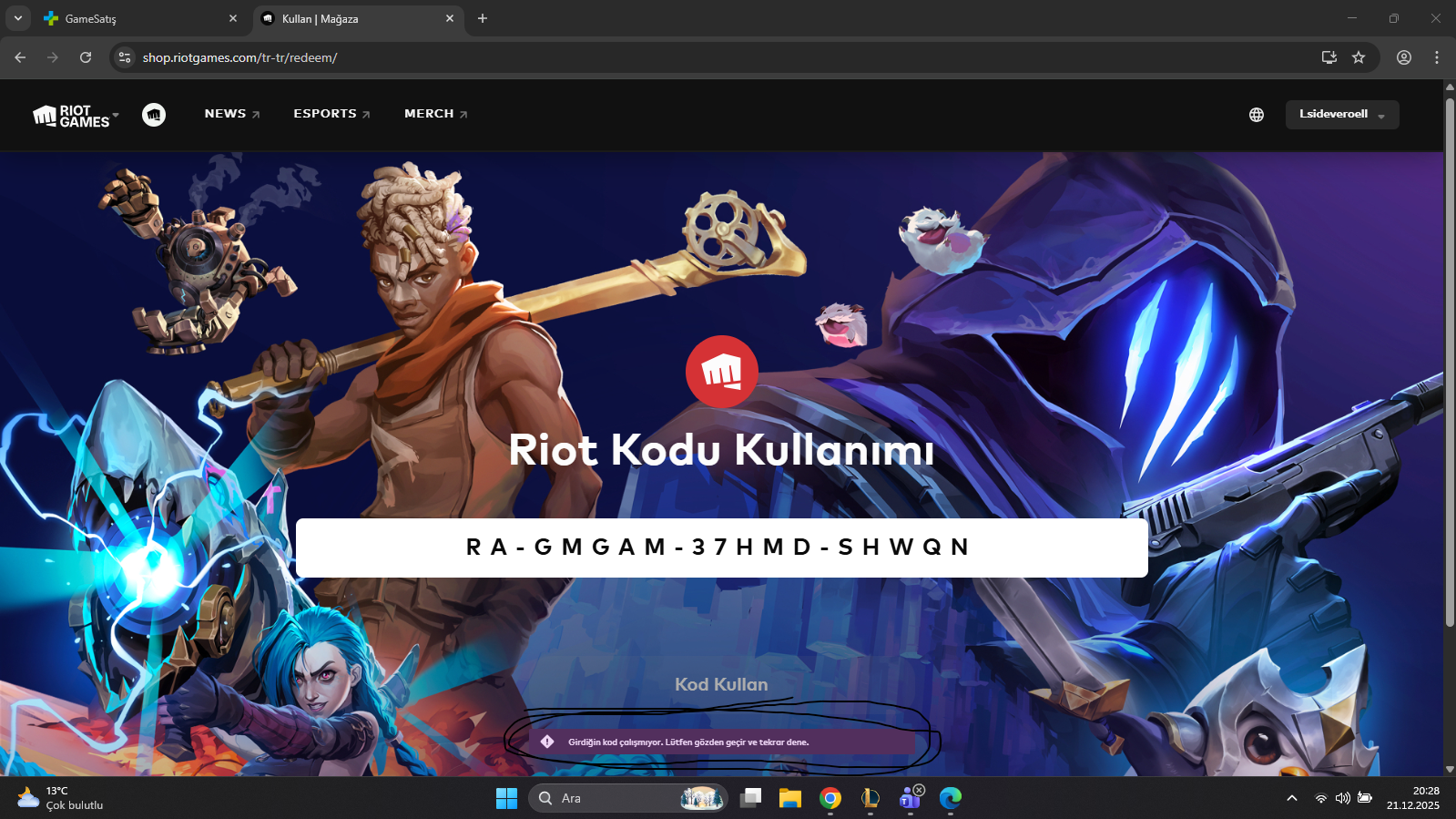
Task: Launch File Explorer from the taskbar
Action: (790, 798)
